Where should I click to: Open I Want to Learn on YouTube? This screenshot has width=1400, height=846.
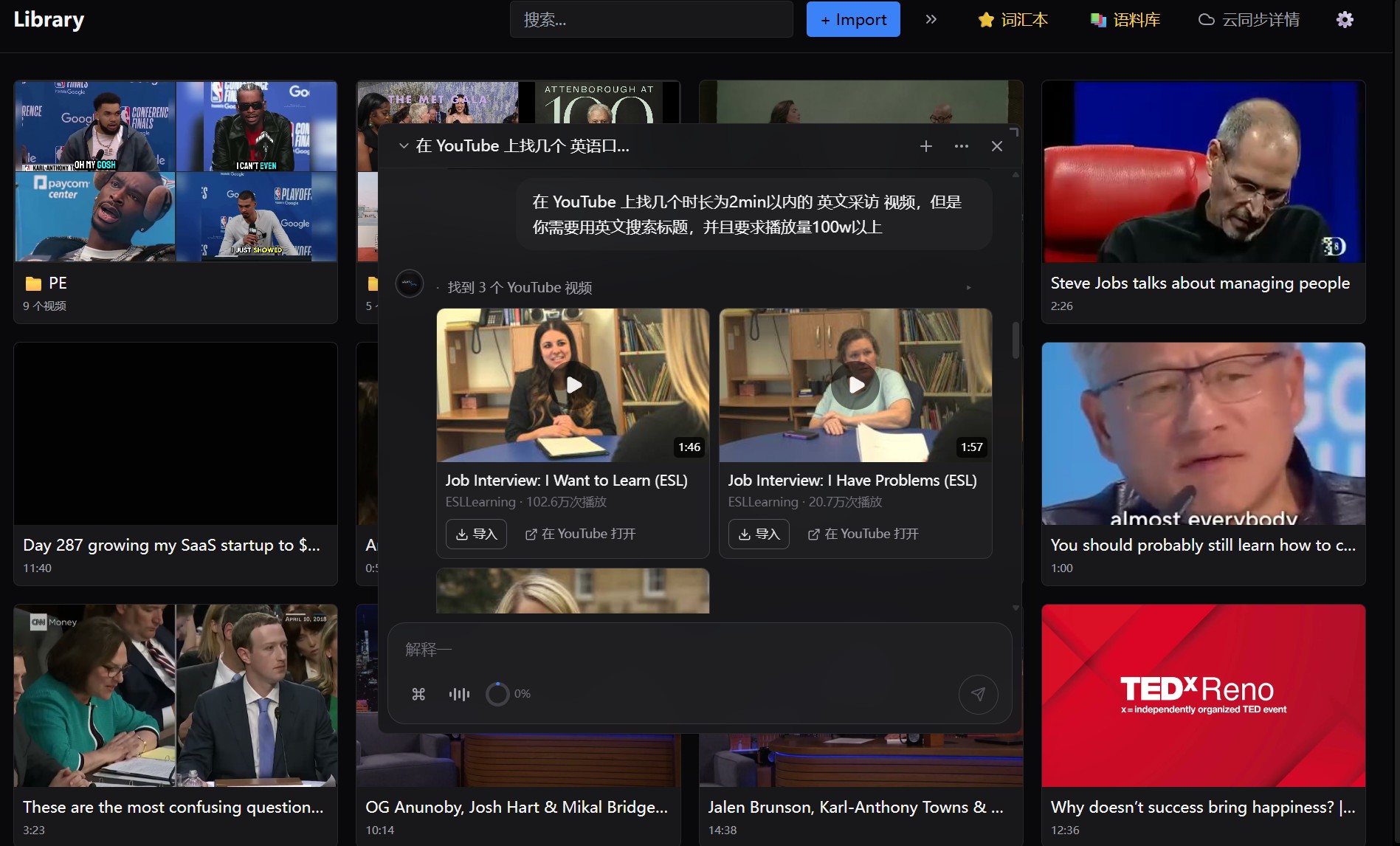pyautogui.click(x=580, y=534)
